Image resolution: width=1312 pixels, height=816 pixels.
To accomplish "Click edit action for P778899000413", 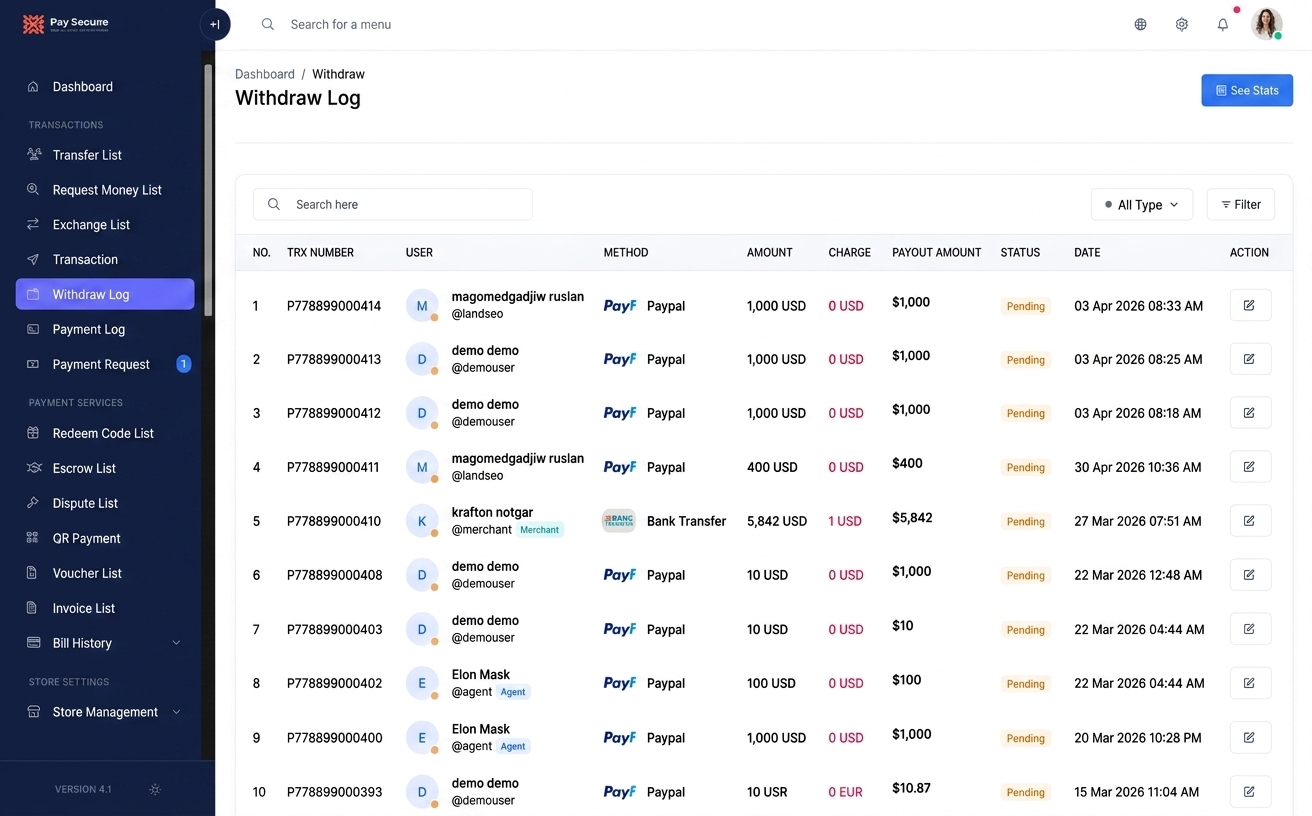I will click(1250, 359).
